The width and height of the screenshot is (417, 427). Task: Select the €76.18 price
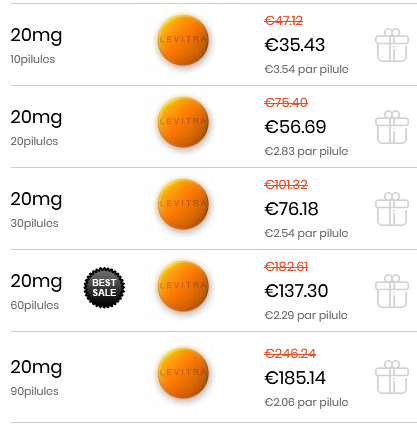click(x=291, y=209)
